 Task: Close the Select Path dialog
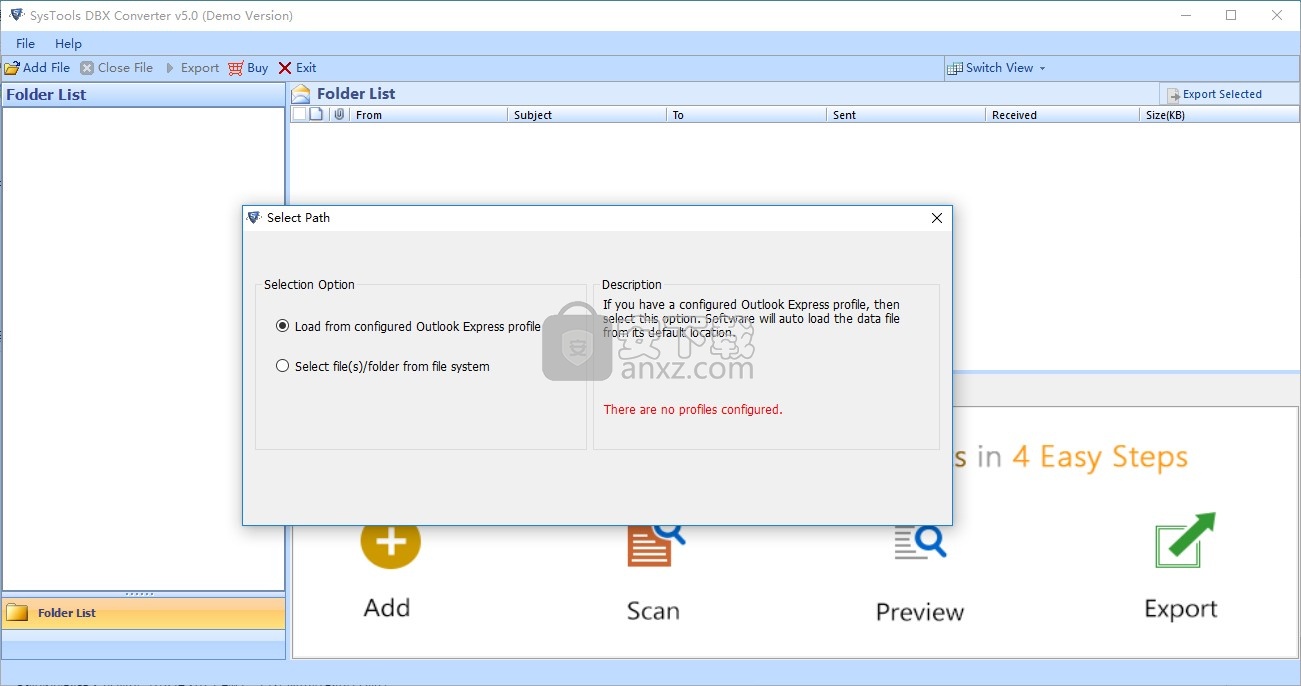point(936,218)
